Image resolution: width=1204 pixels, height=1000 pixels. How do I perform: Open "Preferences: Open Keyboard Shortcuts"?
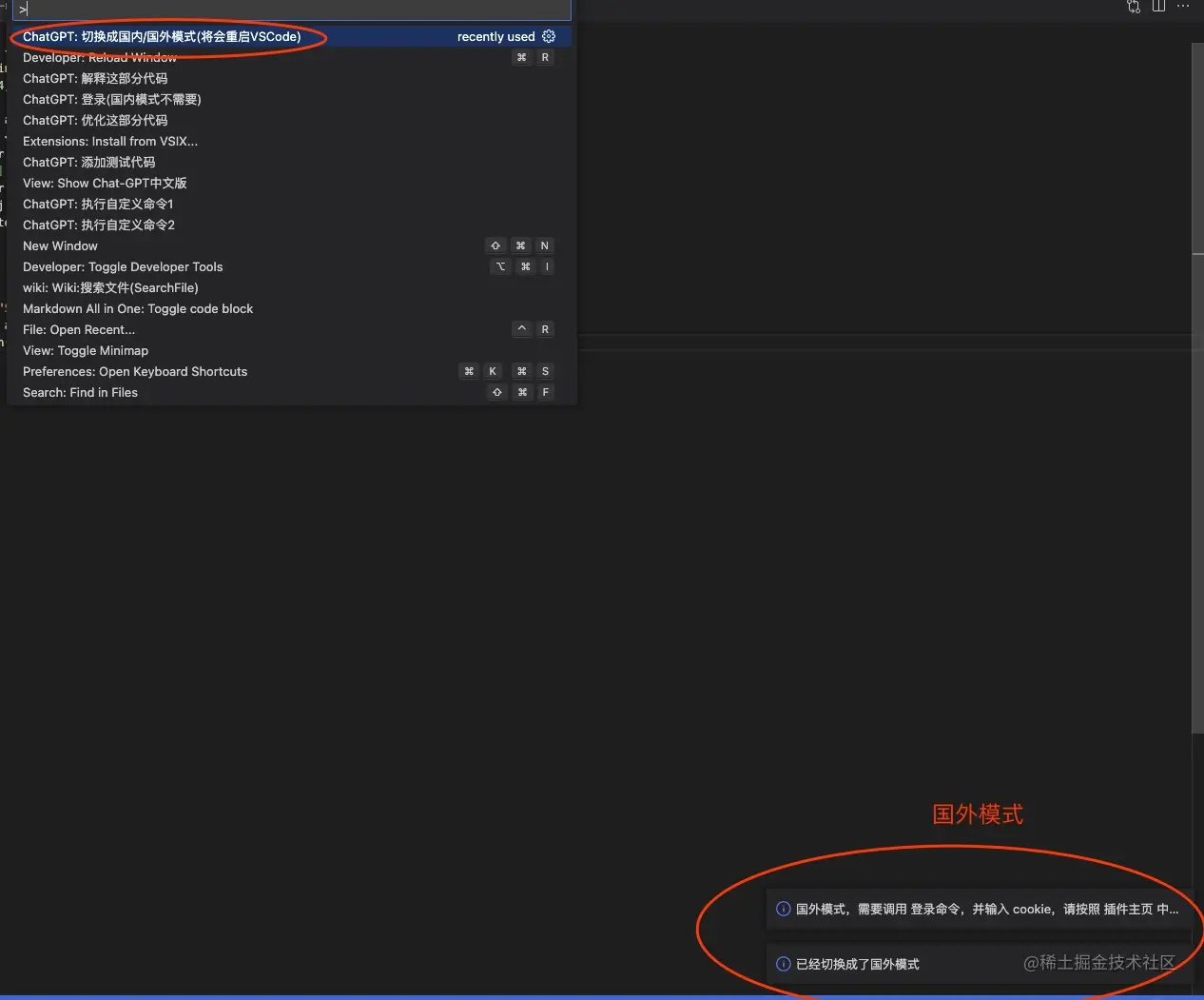(x=135, y=371)
